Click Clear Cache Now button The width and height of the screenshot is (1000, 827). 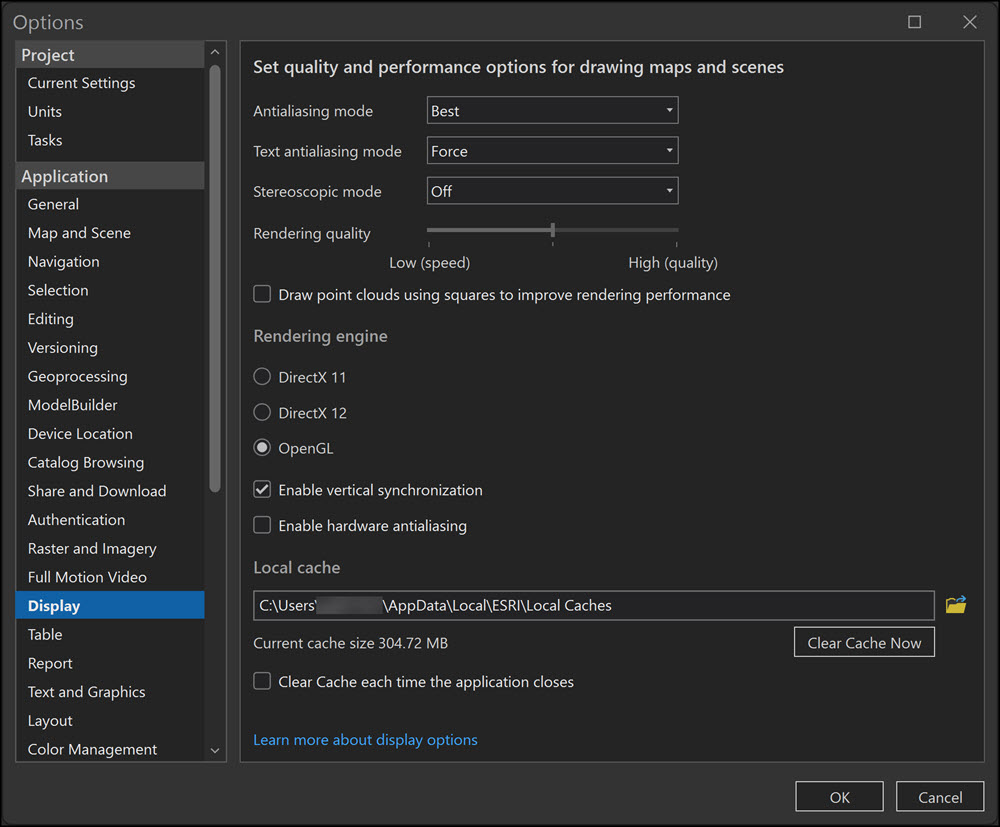(864, 642)
